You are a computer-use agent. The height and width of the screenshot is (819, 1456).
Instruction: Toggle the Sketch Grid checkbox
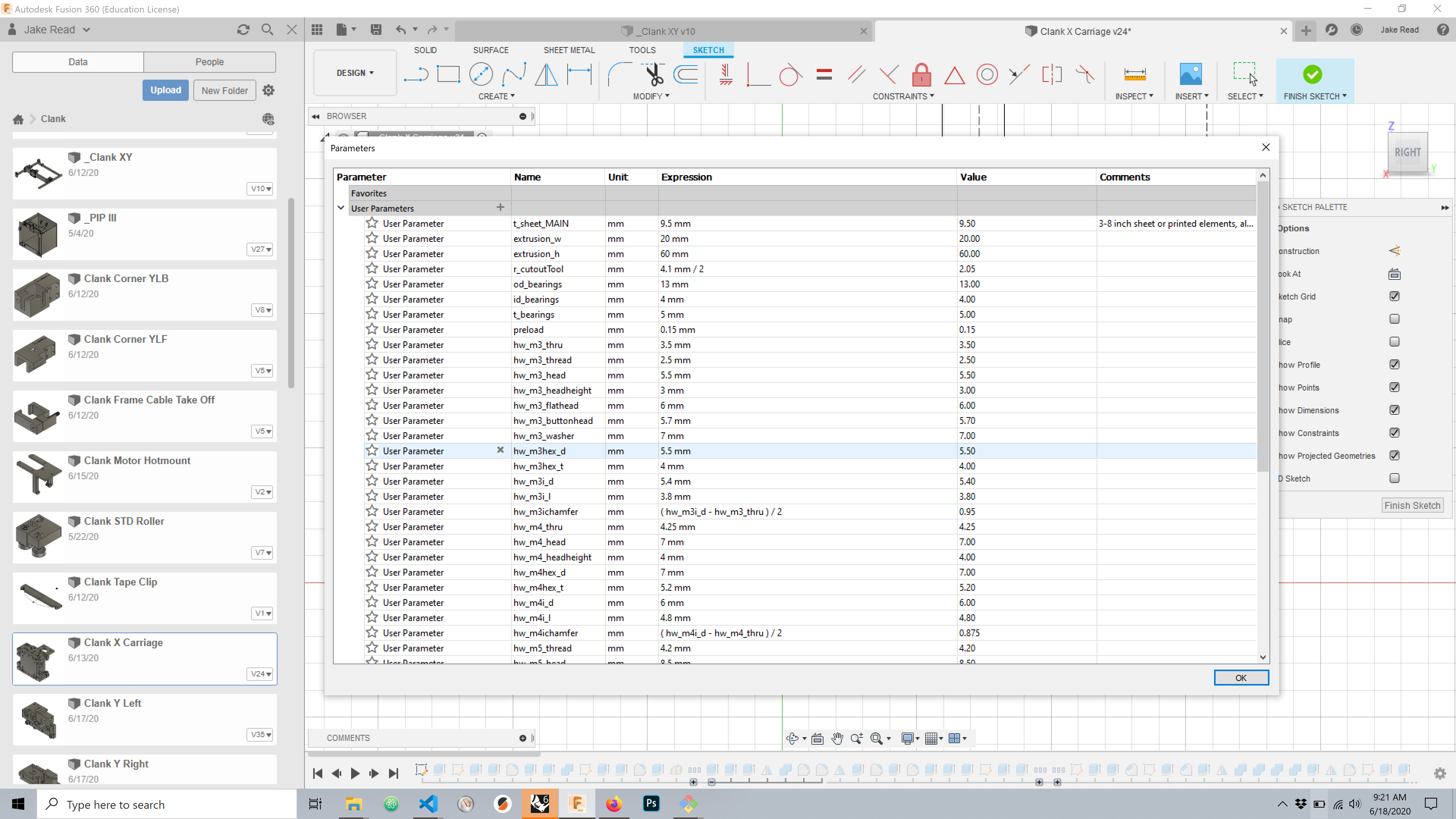pos(1395,296)
